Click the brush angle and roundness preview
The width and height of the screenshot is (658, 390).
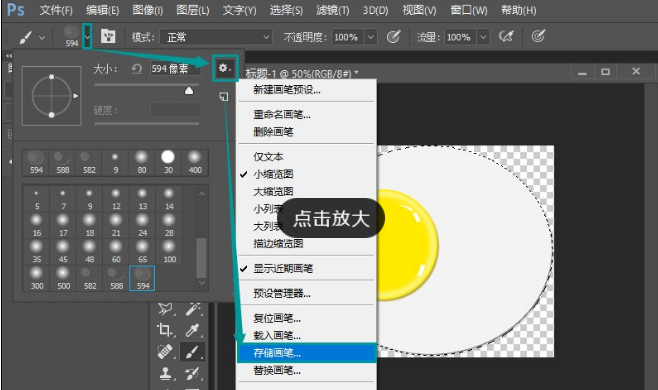[52, 96]
